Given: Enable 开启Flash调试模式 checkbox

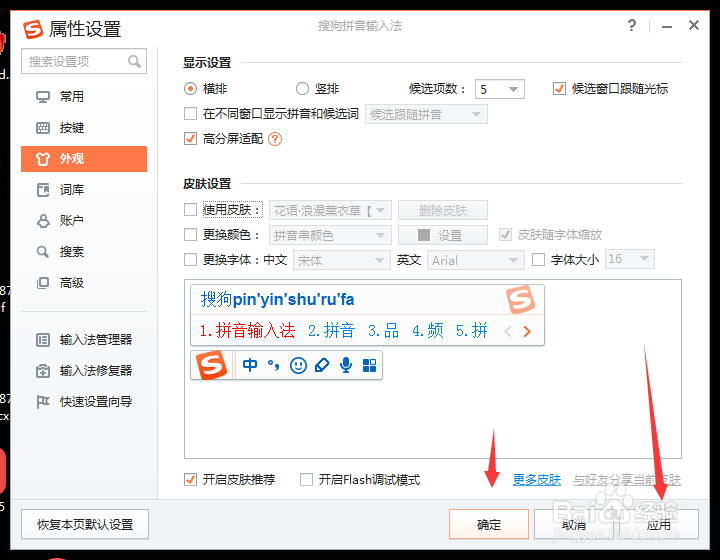Looking at the screenshot, I should pos(306,480).
